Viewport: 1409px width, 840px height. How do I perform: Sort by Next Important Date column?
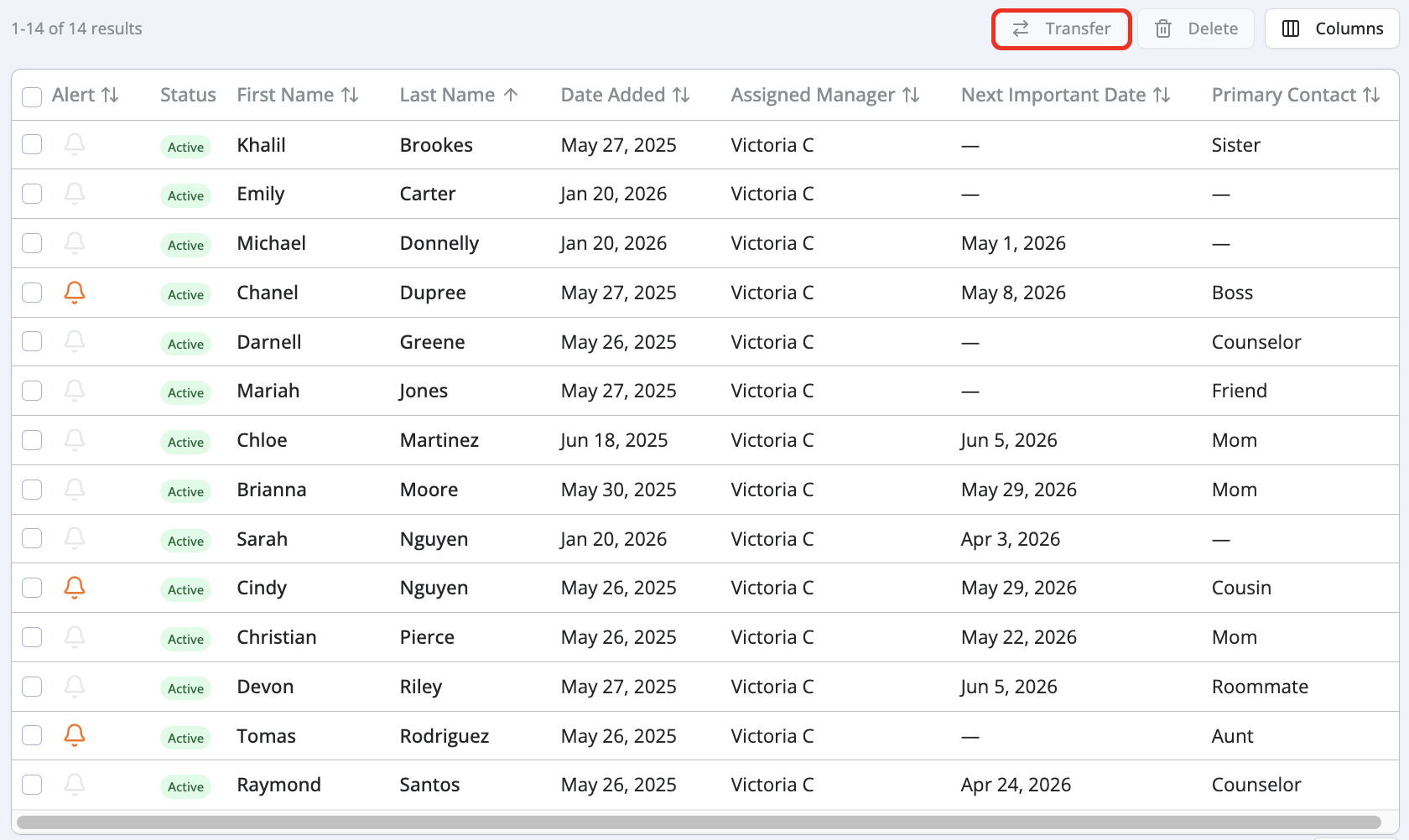(1162, 96)
